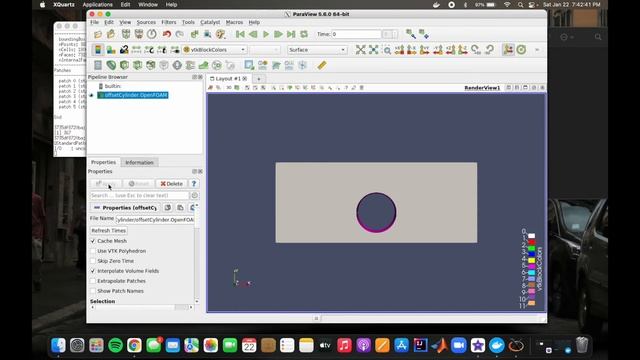Set view direction to +X
The image size is (640, 360).
(x=400, y=50)
